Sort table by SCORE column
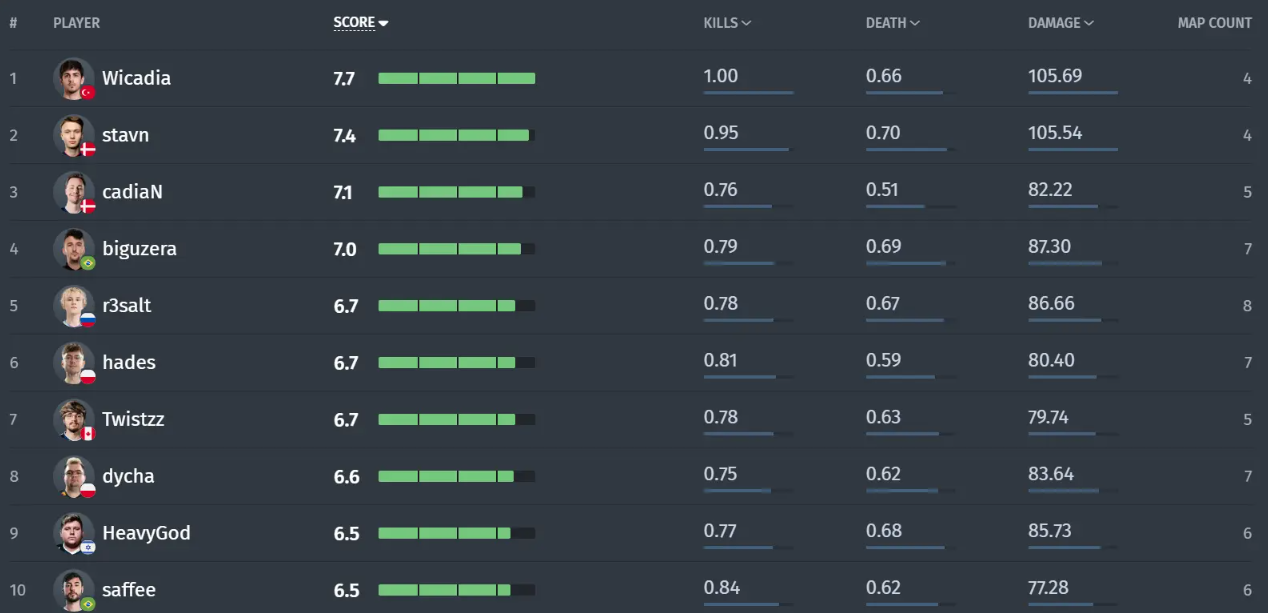This screenshot has width=1268, height=613. 360,23
